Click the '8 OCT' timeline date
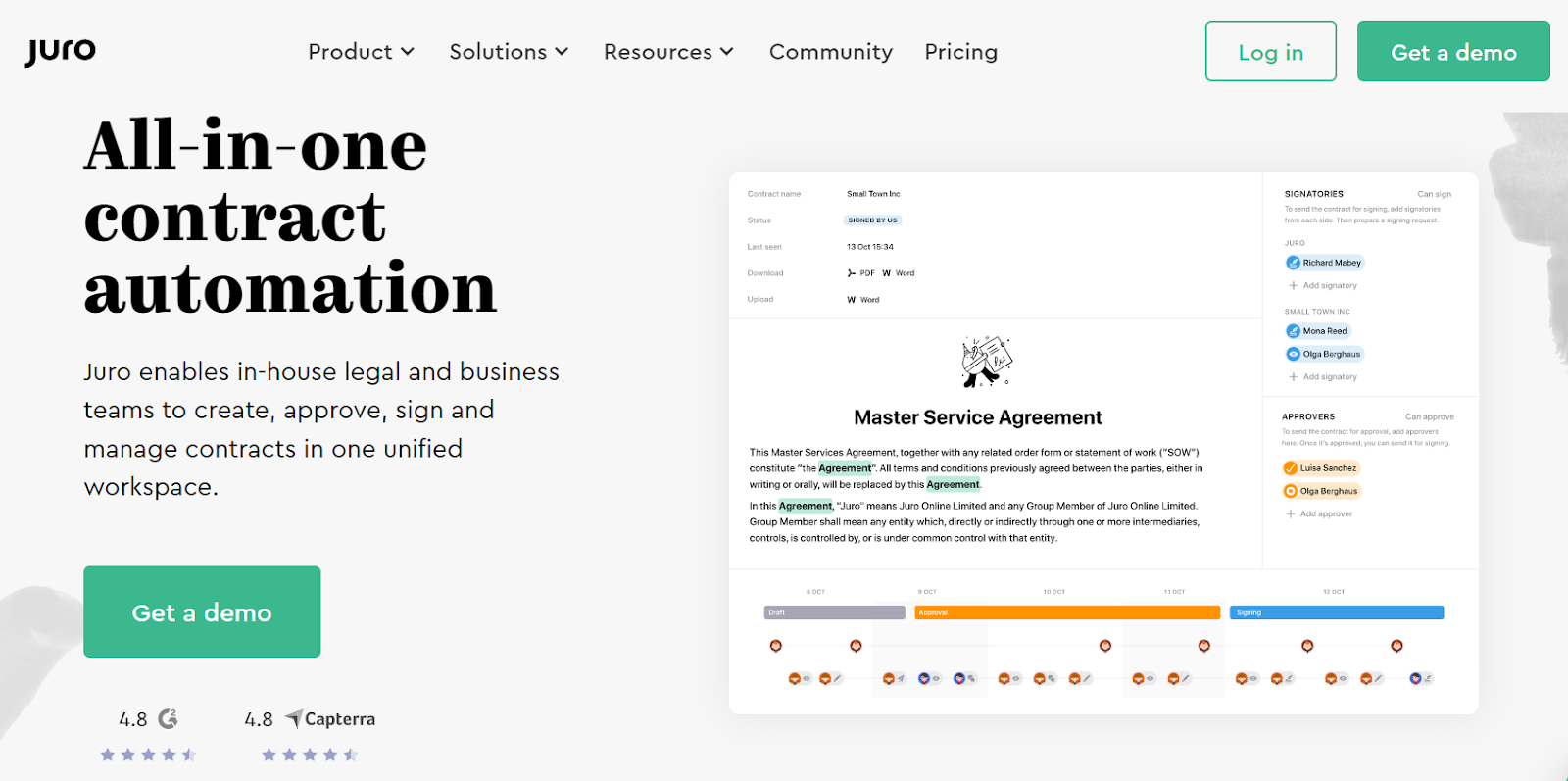 [x=815, y=592]
